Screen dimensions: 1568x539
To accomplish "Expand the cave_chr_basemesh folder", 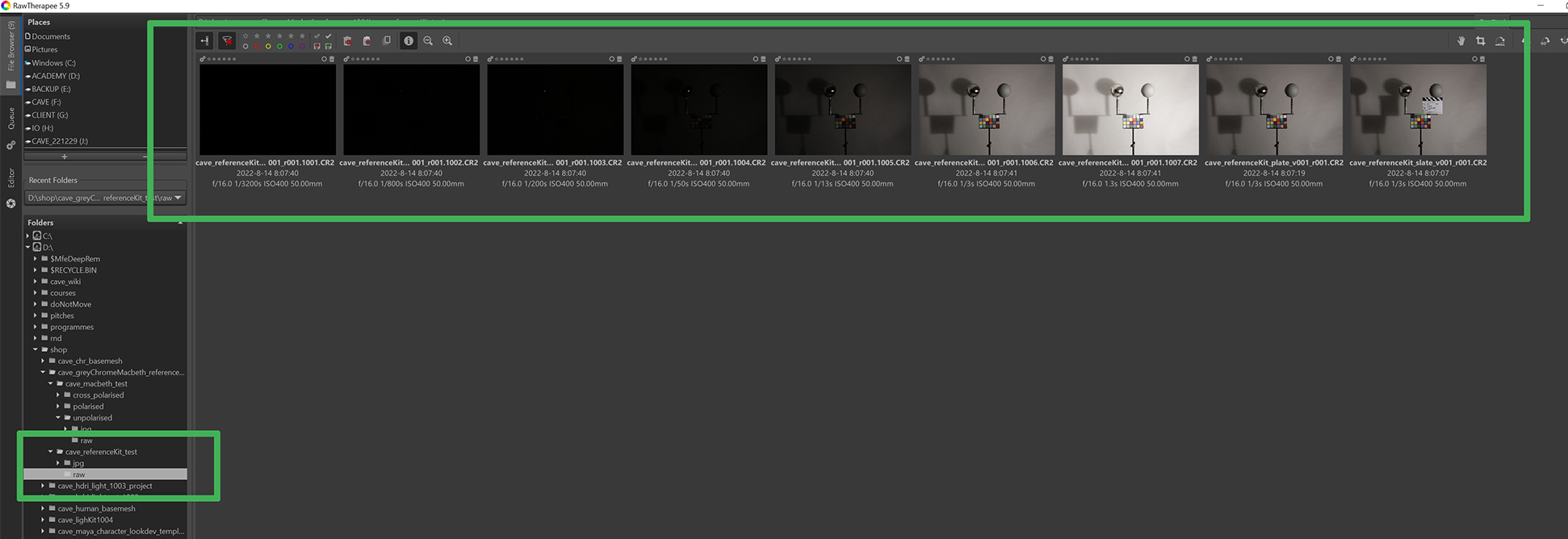I will (x=43, y=361).
